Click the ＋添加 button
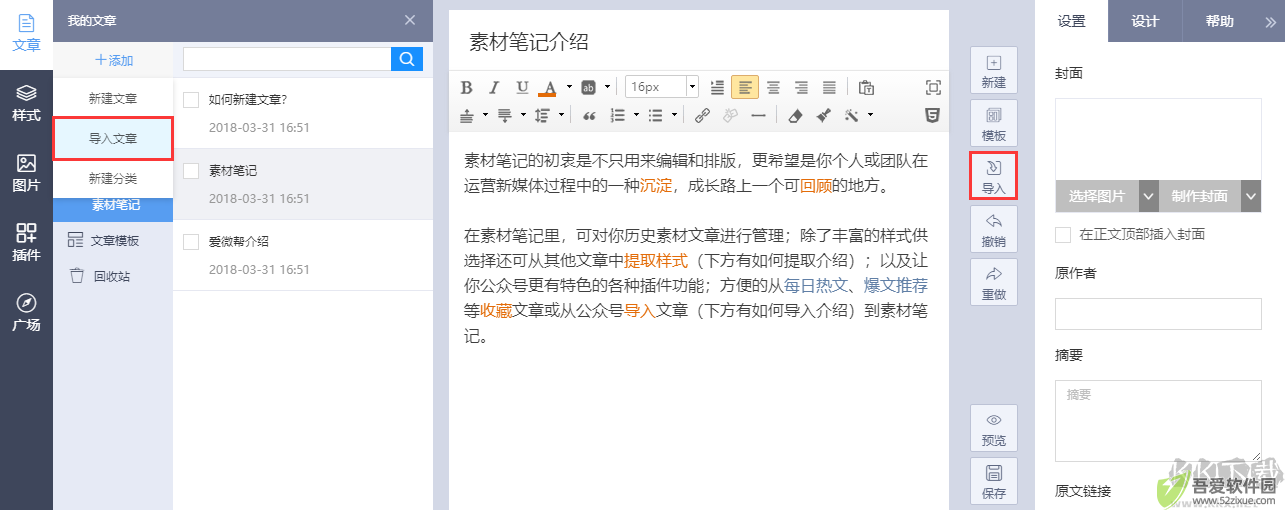Viewport: 1285px width, 510px height. click(x=113, y=60)
